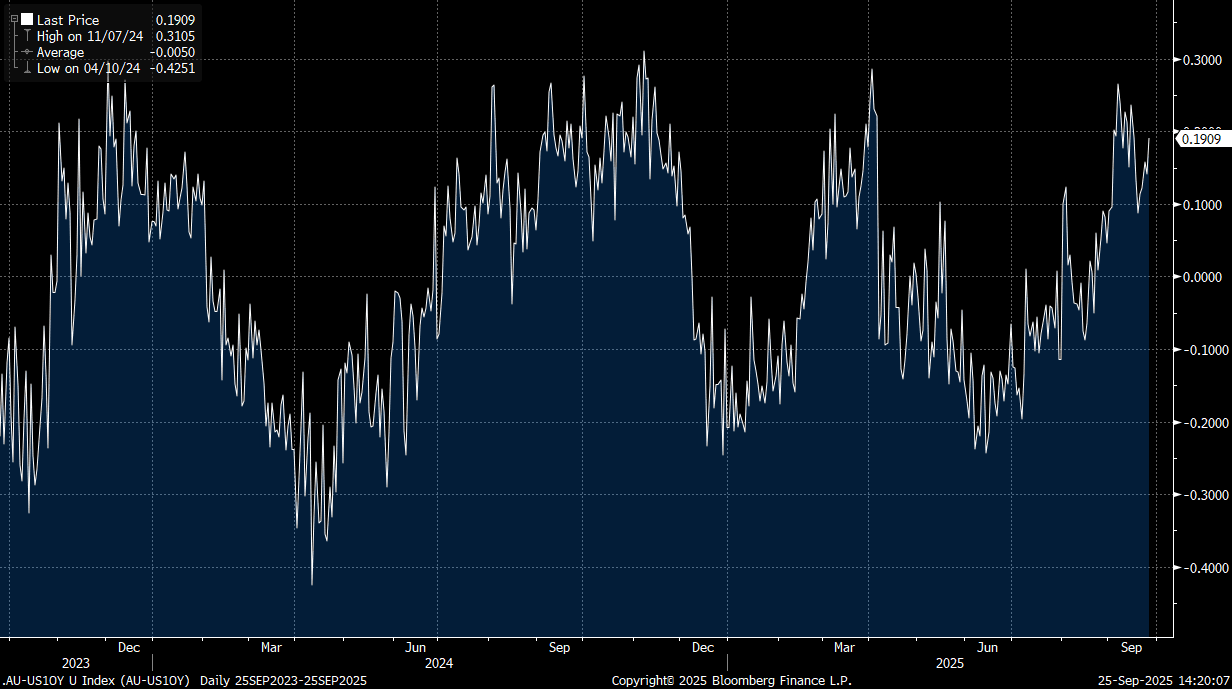Image resolution: width=1232 pixels, height=689 pixels.
Task: Click the -0.4000 label on the y-axis
Action: click(1200, 568)
